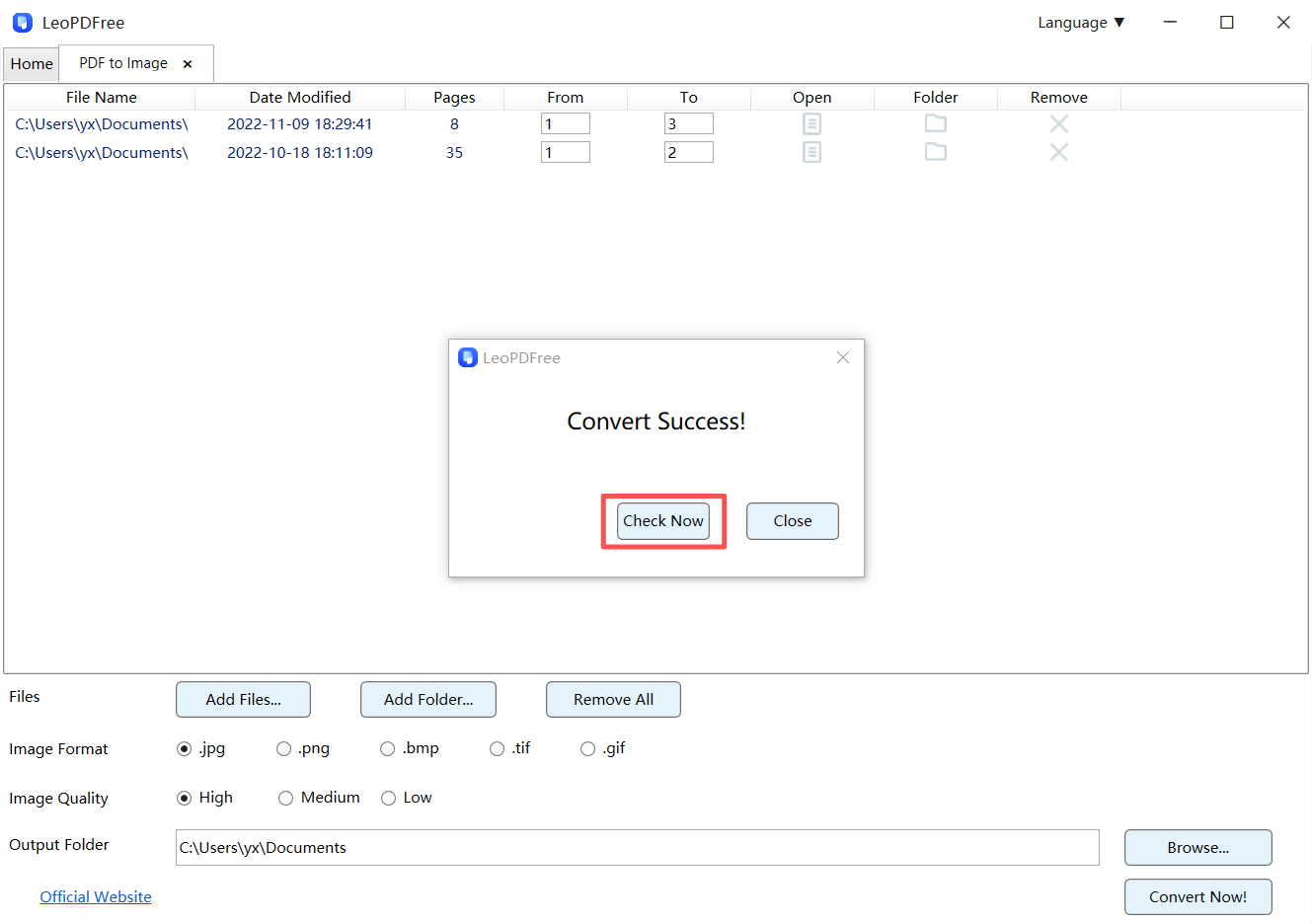Select the .tif image format

(x=497, y=749)
